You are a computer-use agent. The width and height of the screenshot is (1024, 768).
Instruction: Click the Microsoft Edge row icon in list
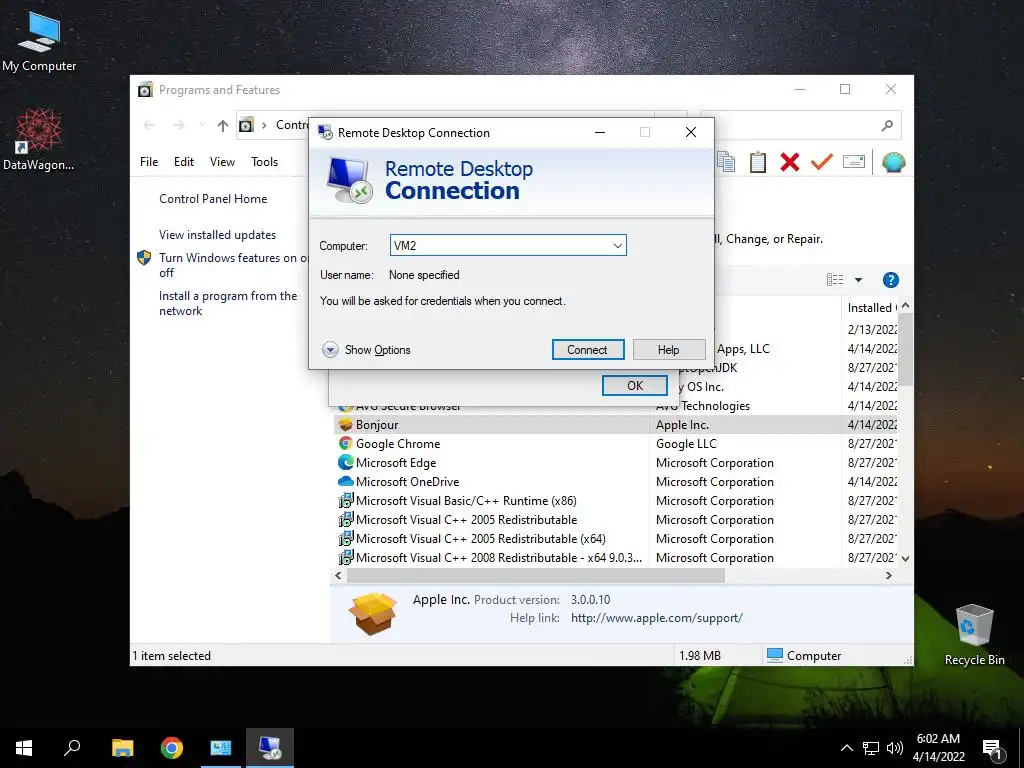point(345,462)
